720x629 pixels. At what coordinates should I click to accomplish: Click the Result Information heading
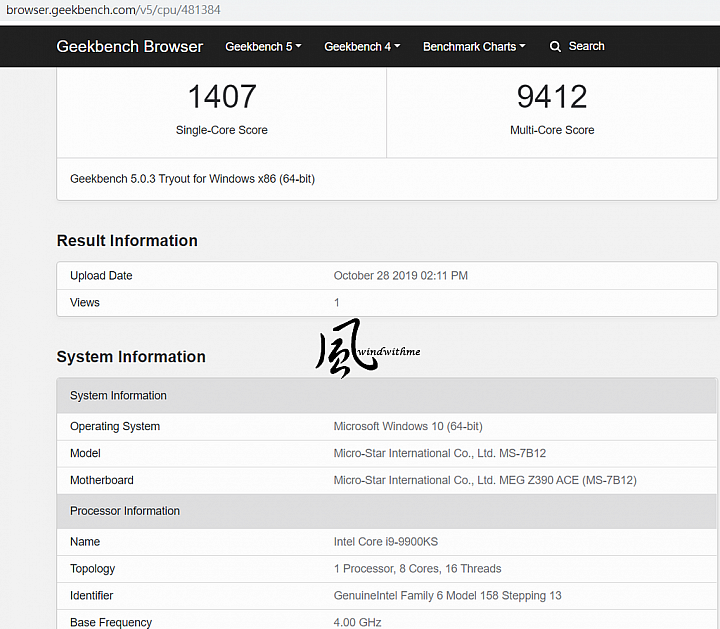click(127, 241)
